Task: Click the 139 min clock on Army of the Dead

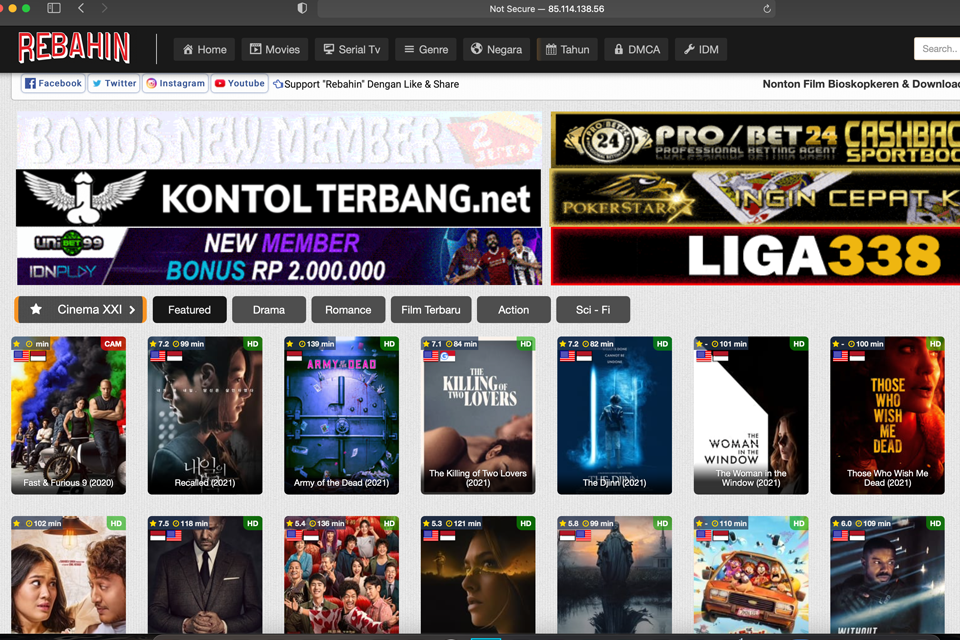Action: (x=319, y=344)
